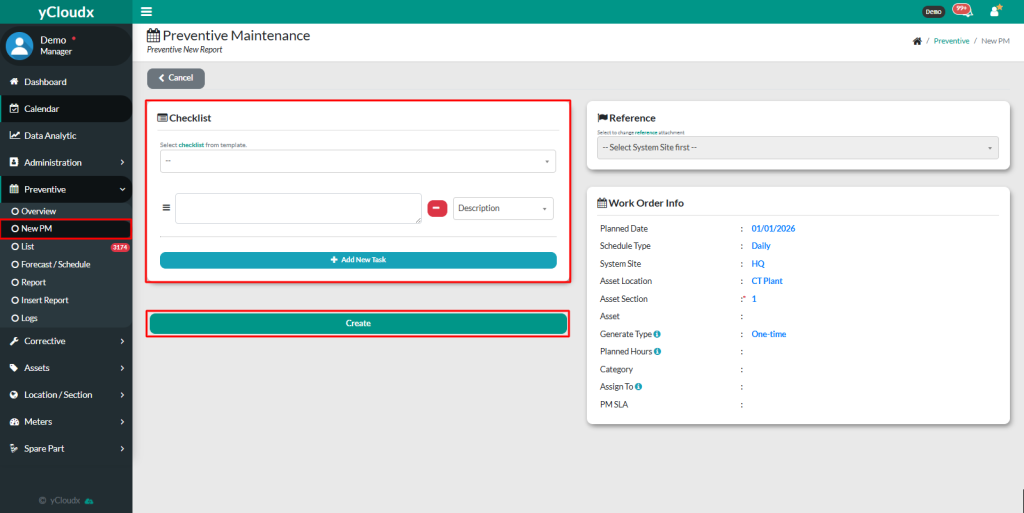
Task: Click the Add New Task button
Action: coord(358,260)
